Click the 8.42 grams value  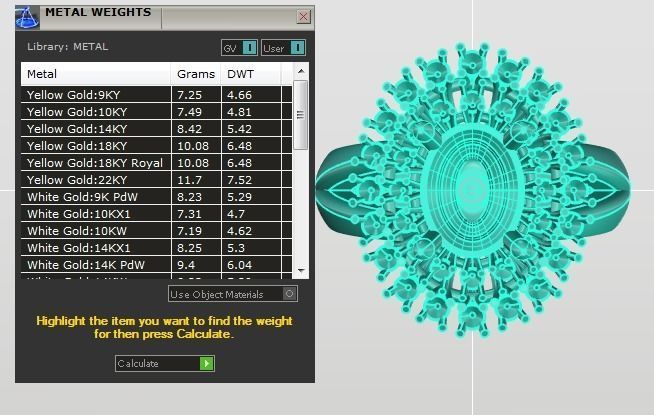tap(189, 129)
